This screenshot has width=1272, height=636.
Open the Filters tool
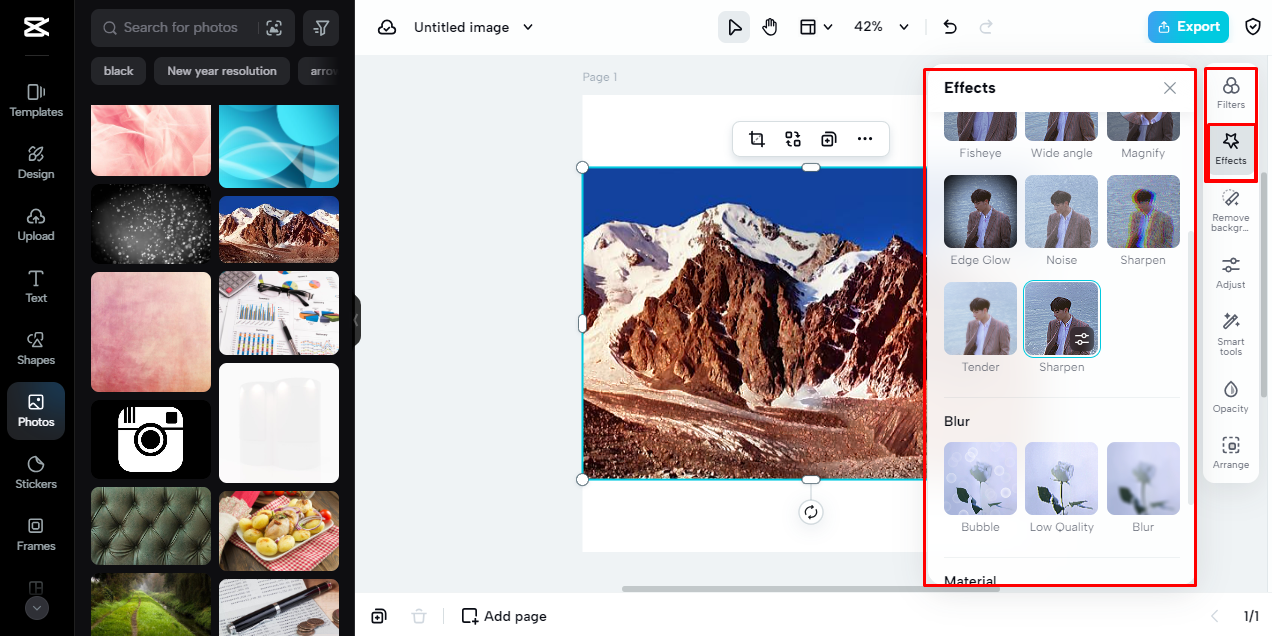click(x=1231, y=94)
